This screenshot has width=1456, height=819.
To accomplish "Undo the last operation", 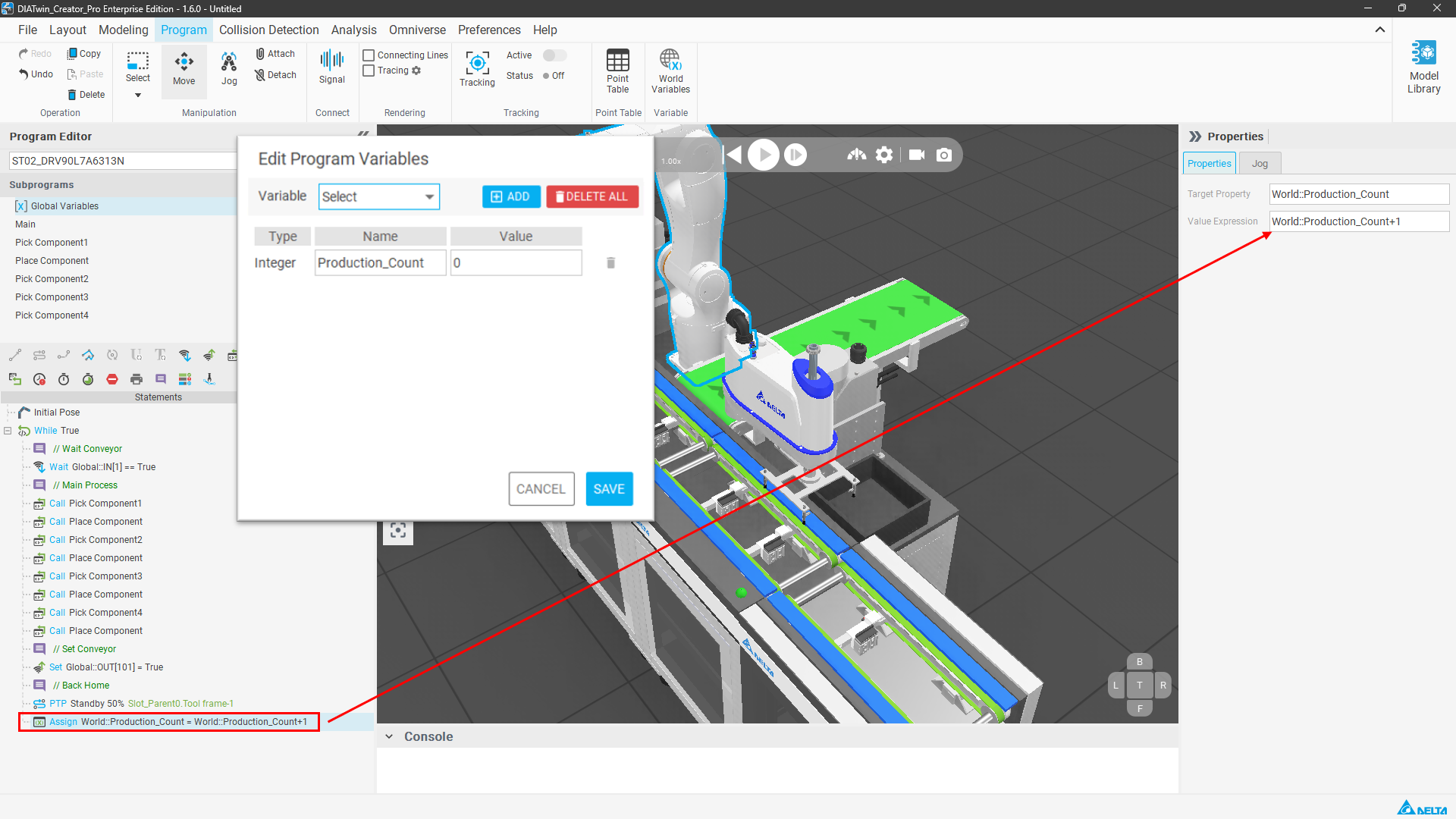I will coord(36,74).
